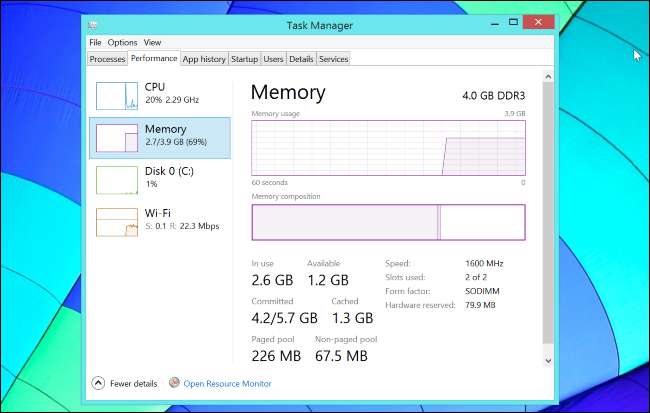The width and height of the screenshot is (650, 413).
Task: Click the Memory usage graph
Action: (x=388, y=148)
